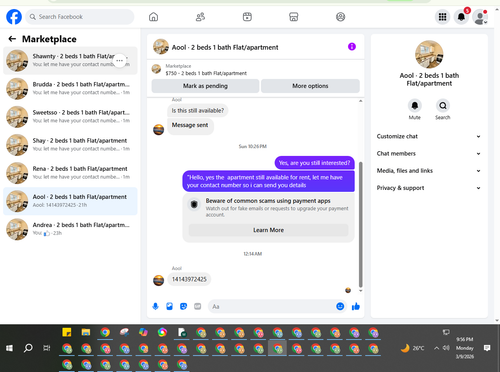Click the chat scroll down arrow
Viewport: 500px width, 372px height.
click(360, 291)
